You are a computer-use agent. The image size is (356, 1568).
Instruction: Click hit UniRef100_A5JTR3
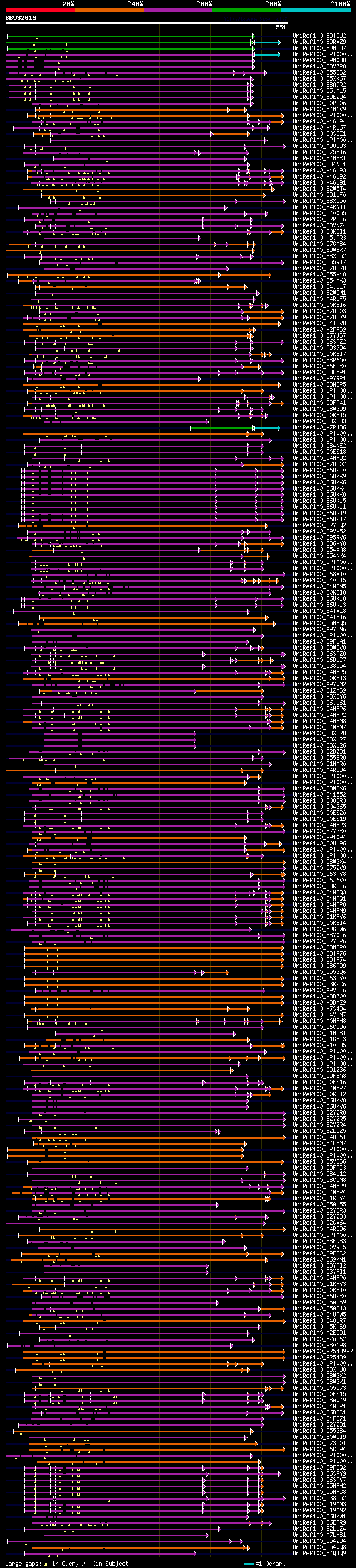(319, 238)
